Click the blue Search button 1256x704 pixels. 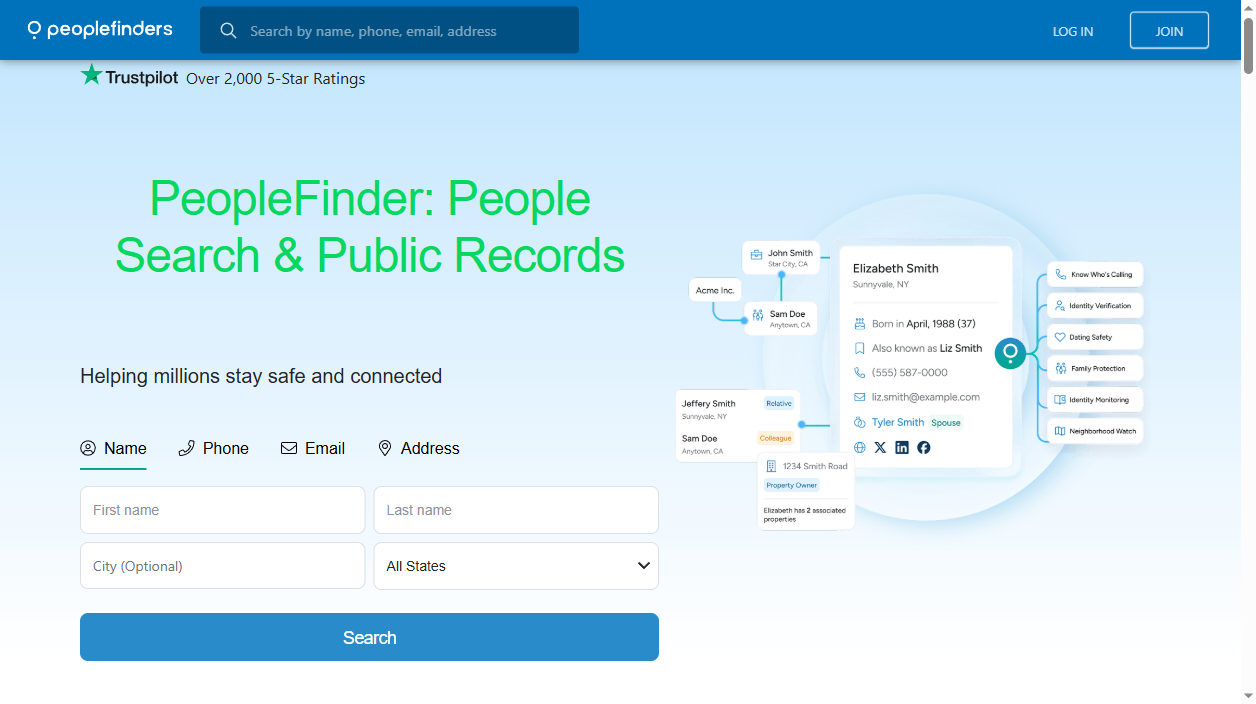point(369,637)
